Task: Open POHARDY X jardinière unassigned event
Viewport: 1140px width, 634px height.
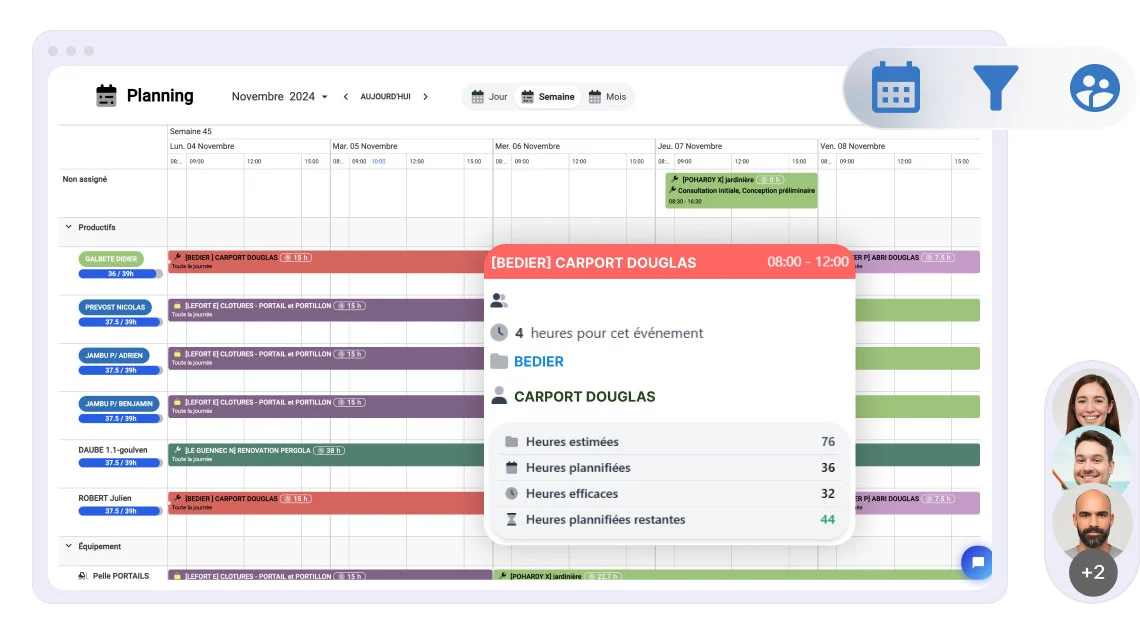Action: [741, 190]
